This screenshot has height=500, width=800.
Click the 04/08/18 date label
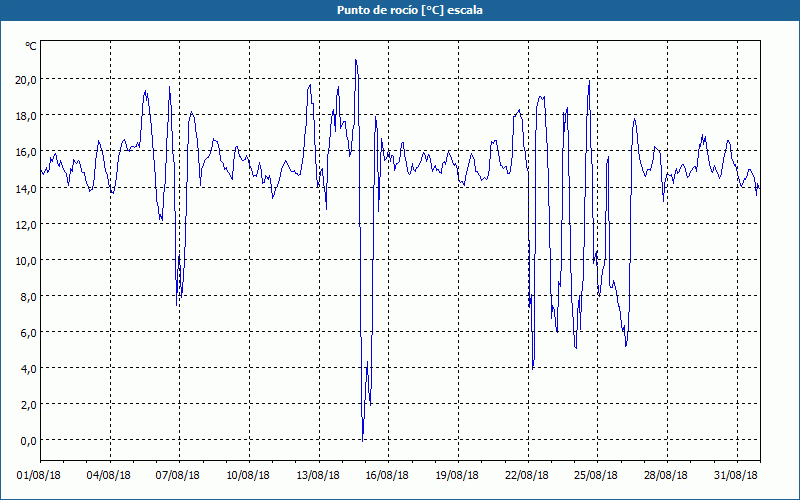(x=109, y=475)
